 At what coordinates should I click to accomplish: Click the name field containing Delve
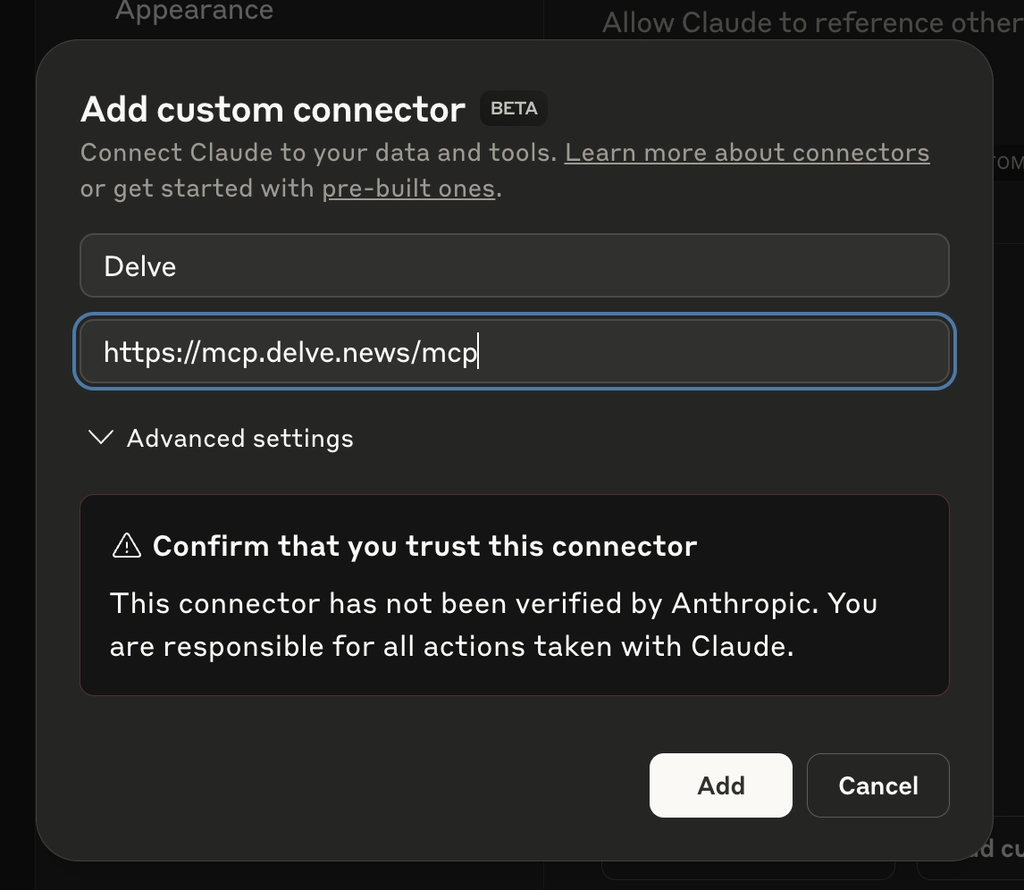point(514,266)
